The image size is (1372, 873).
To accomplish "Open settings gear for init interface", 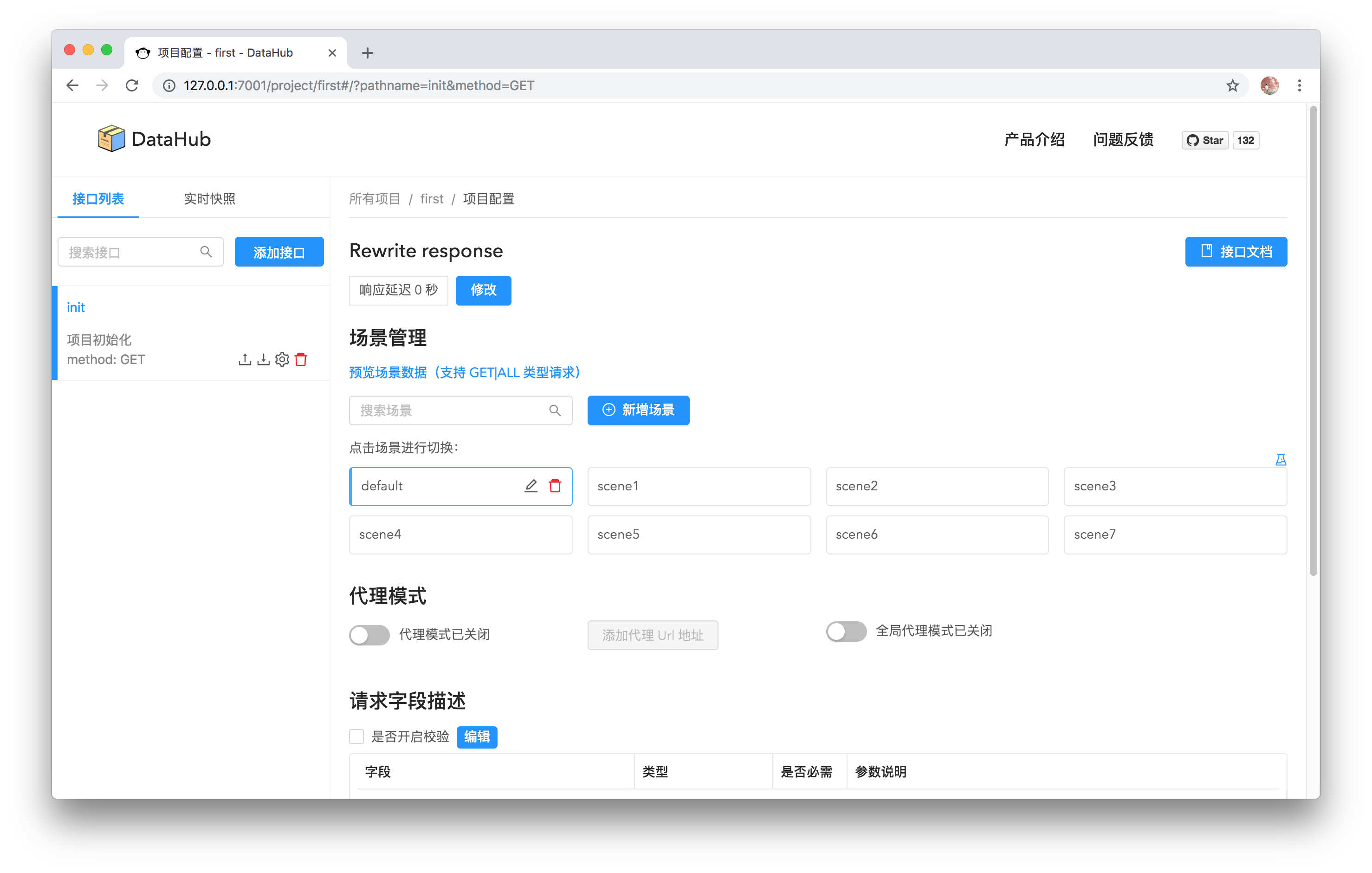I will point(282,359).
